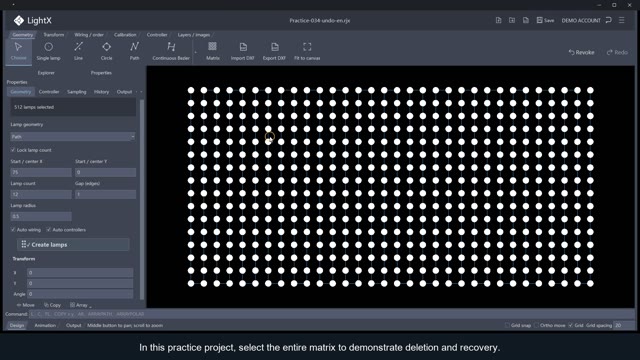
Task: Open the Lamp geometry Path dropdown
Action: [x=73, y=136]
